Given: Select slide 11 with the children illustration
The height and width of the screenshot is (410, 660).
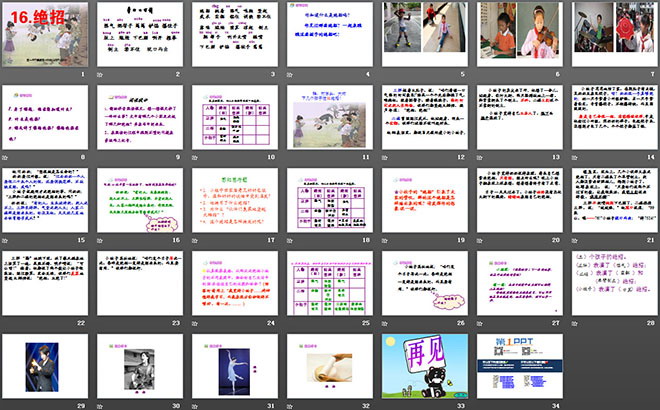Looking at the screenshot, I should tap(329, 118).
